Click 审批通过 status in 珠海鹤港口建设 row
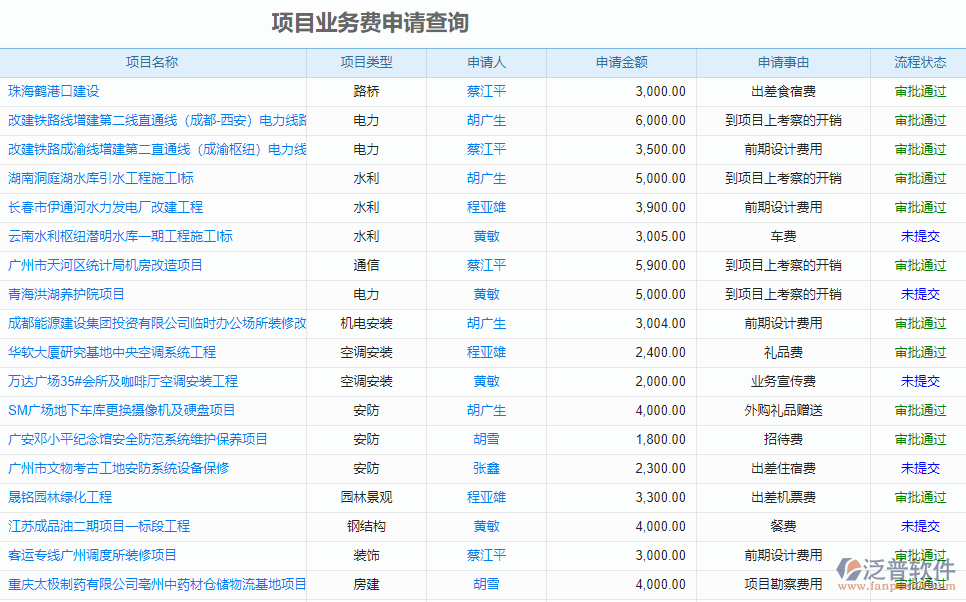 click(x=920, y=91)
